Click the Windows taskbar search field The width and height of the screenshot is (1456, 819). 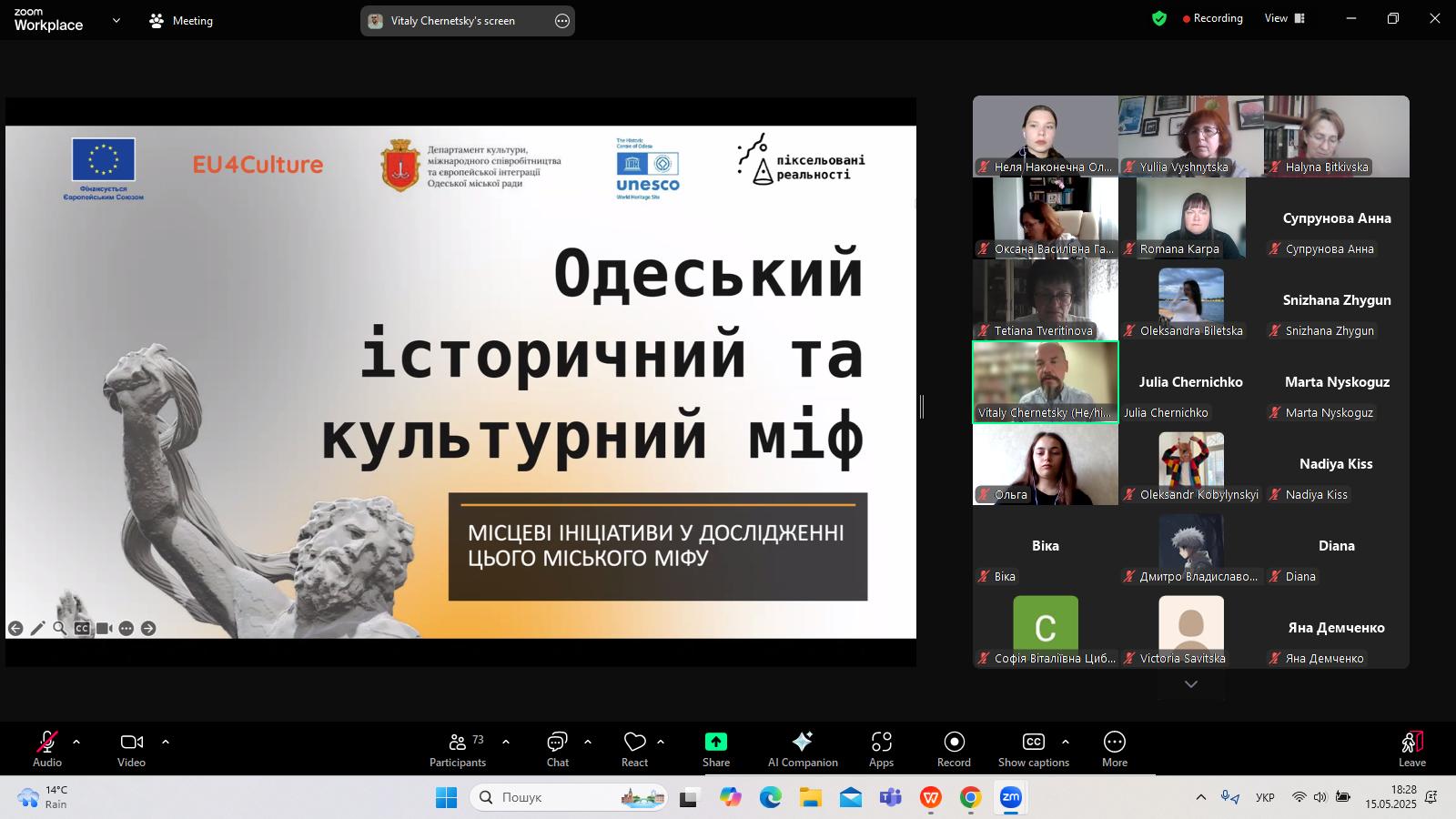pos(569,797)
